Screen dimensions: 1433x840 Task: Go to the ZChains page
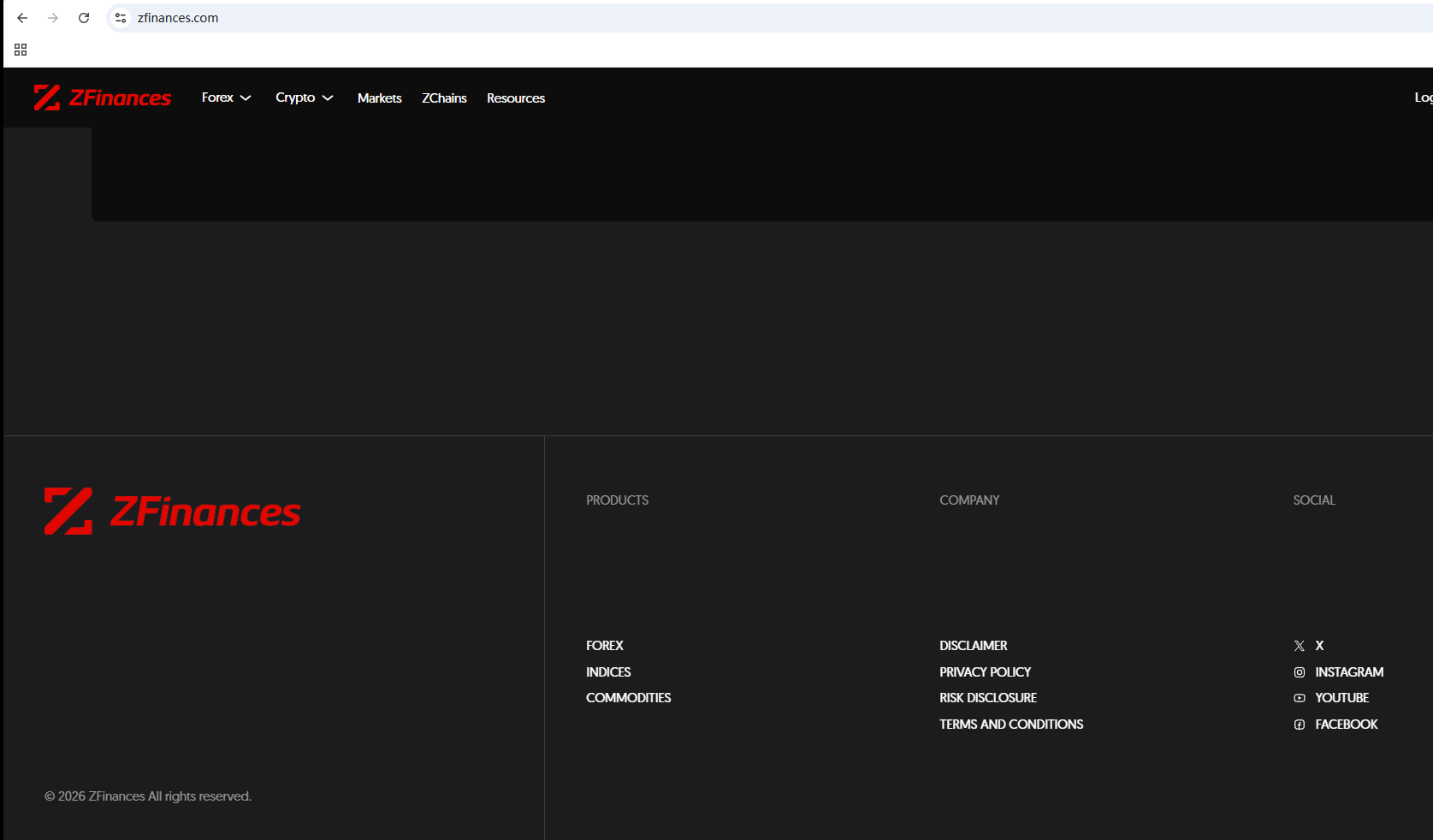pyautogui.click(x=444, y=98)
